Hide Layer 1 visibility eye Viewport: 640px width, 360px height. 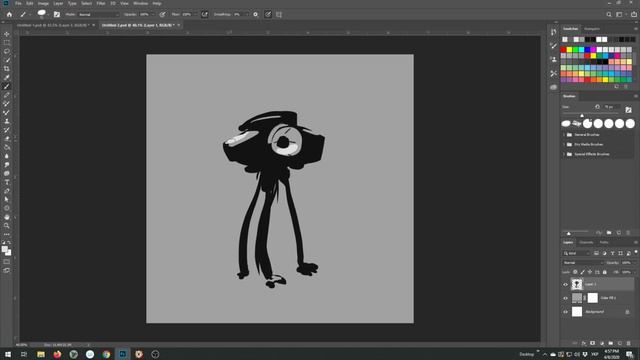coord(565,284)
